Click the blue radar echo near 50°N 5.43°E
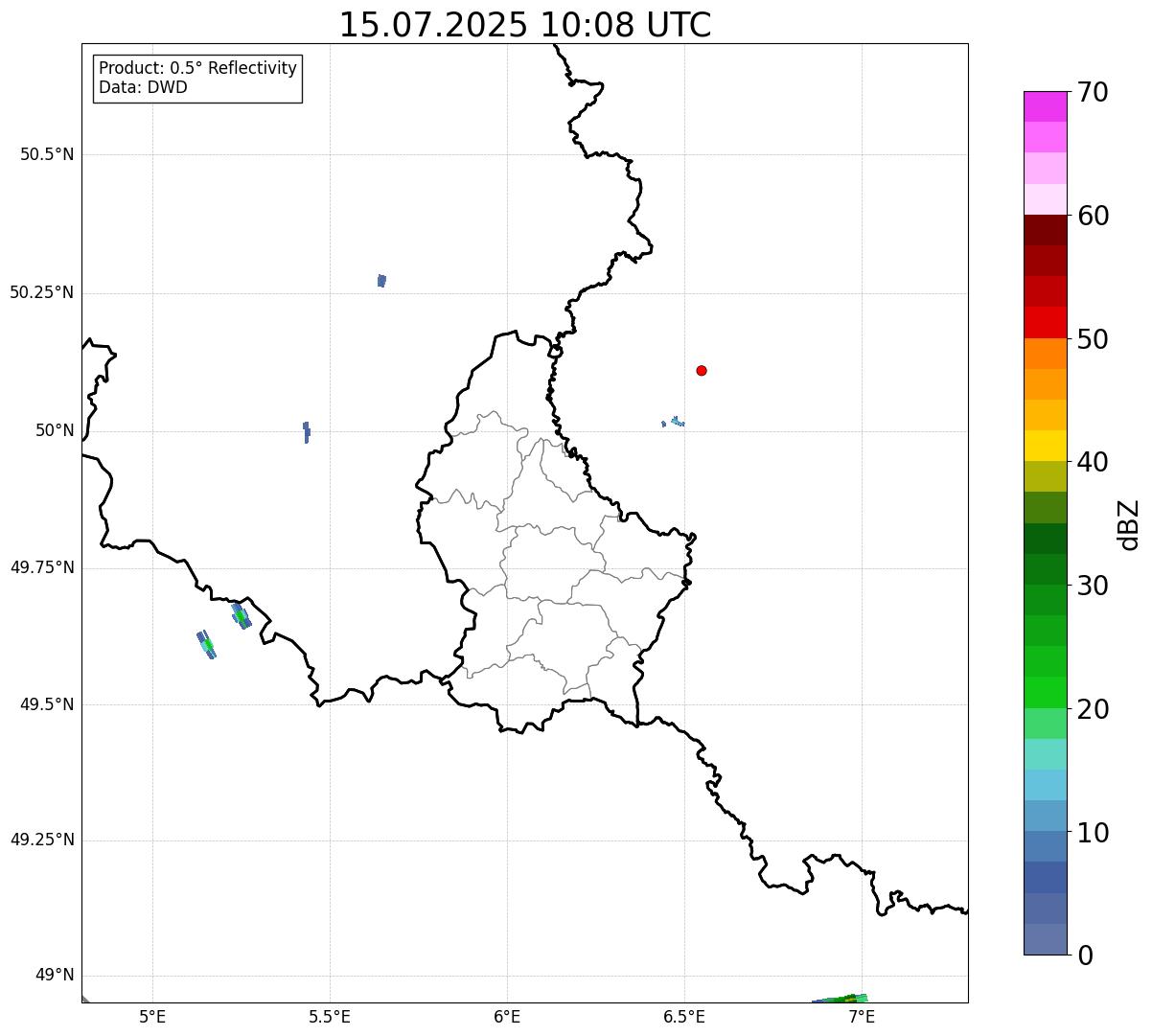Viewport: 1152px width, 1036px height. (x=306, y=432)
